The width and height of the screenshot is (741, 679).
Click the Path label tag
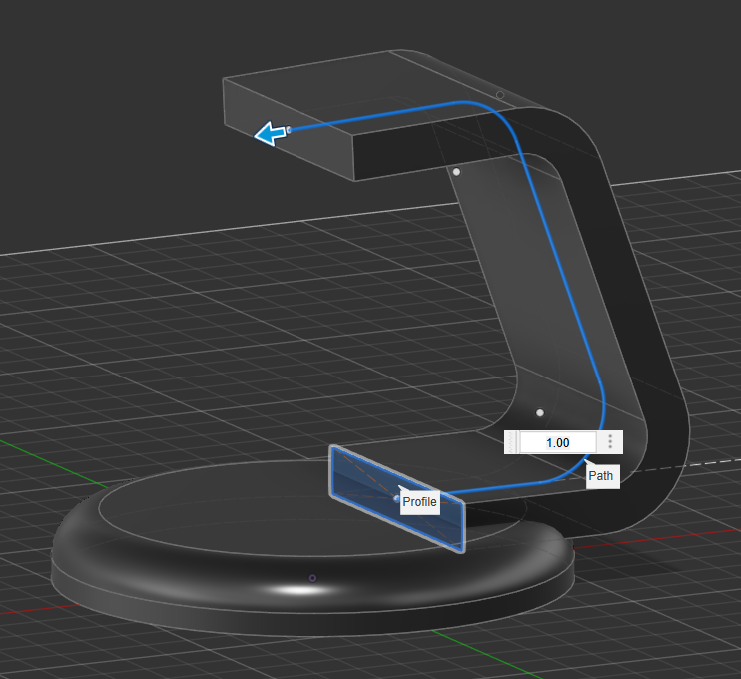tap(600, 476)
